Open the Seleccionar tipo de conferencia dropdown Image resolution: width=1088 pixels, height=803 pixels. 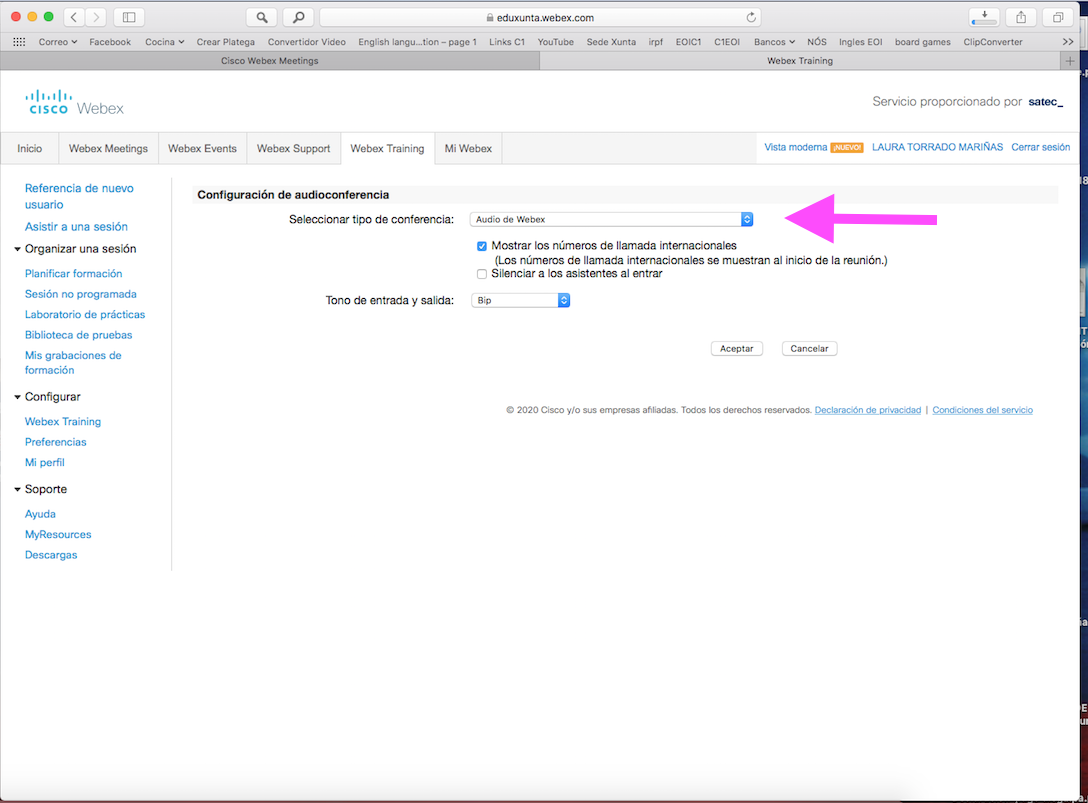(x=611, y=219)
